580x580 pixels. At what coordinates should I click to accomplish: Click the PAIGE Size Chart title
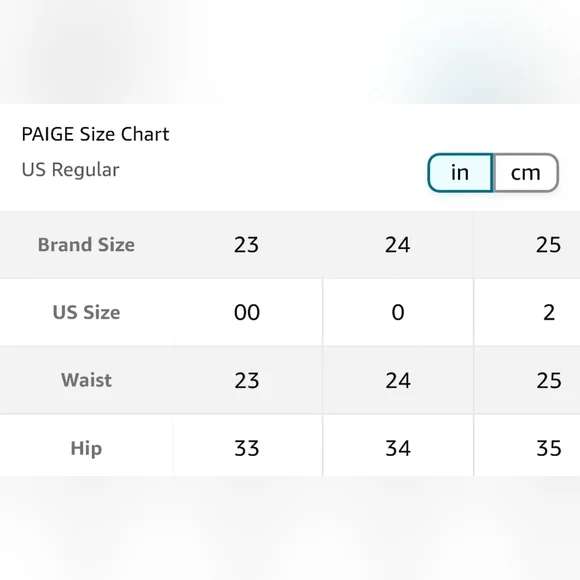95,134
